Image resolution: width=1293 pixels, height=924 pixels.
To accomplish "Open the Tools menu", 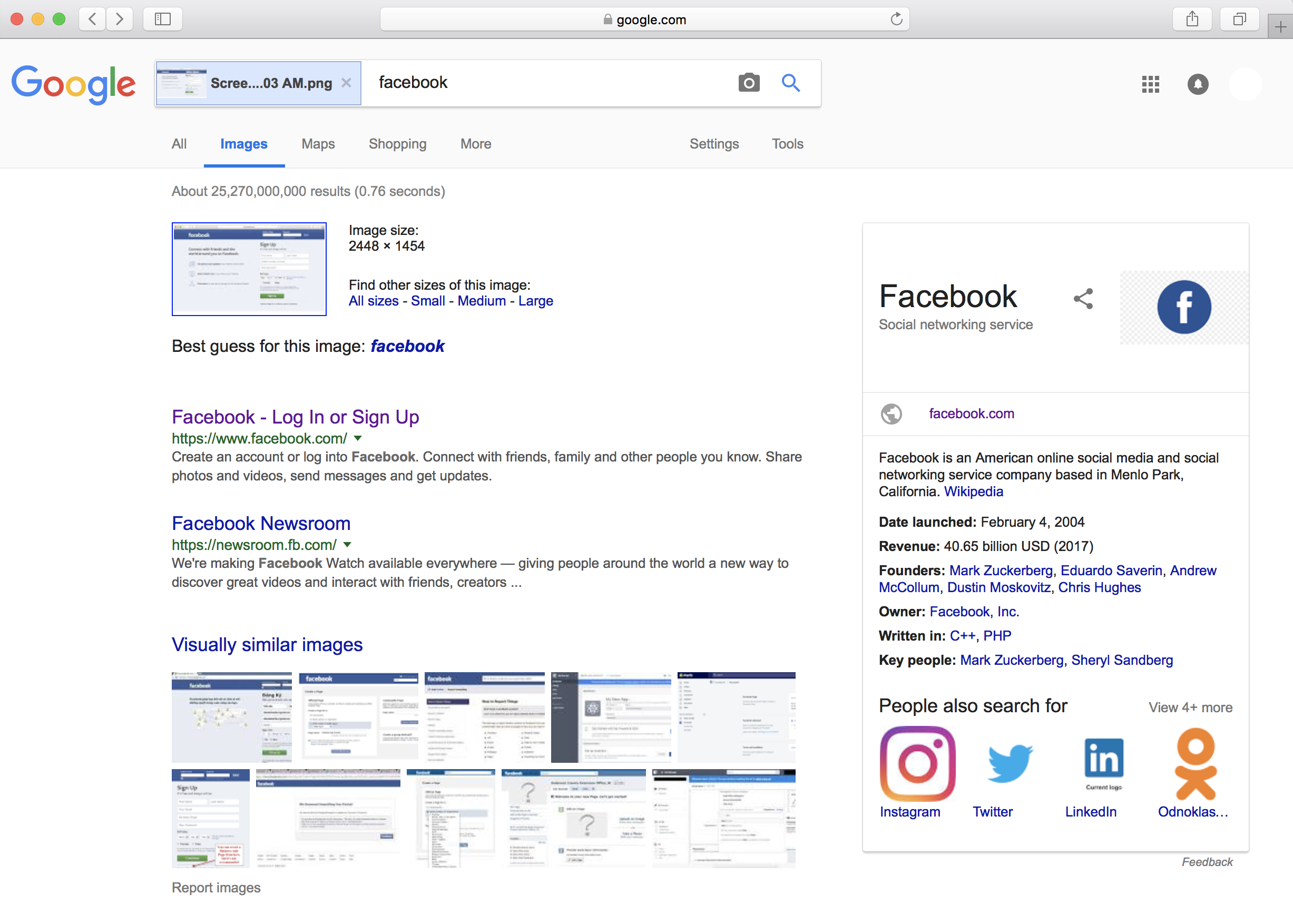I will coord(788,144).
